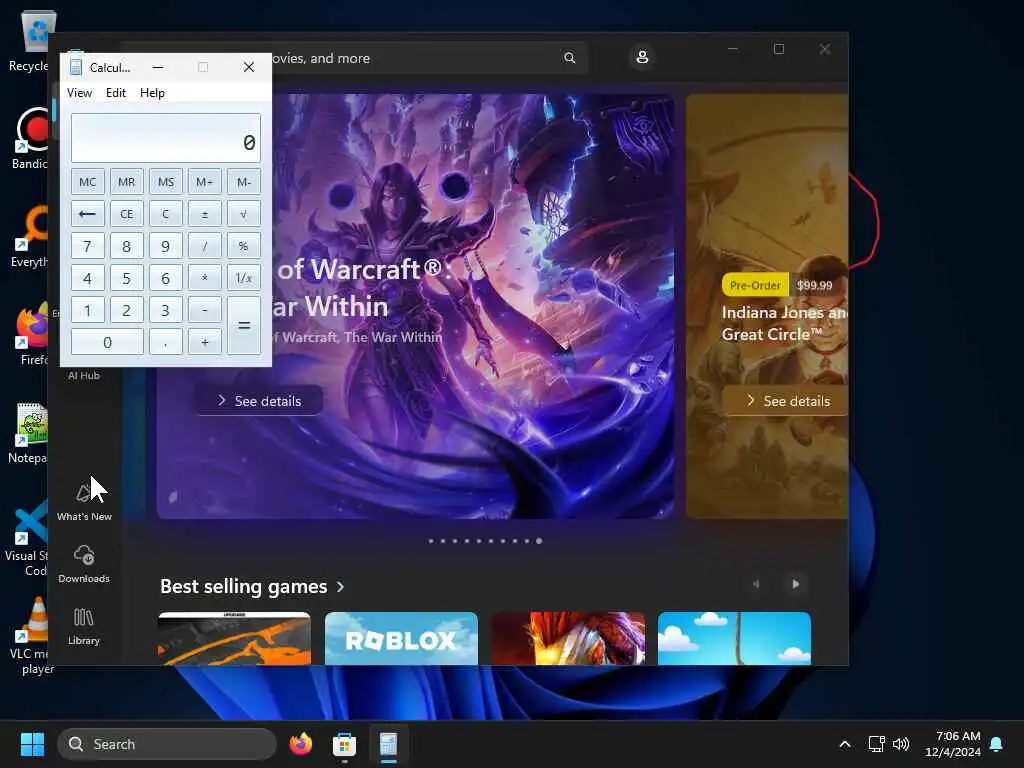Image resolution: width=1024 pixels, height=768 pixels.
Task: Click digit 7 on the Calculator
Action: [x=88, y=246]
